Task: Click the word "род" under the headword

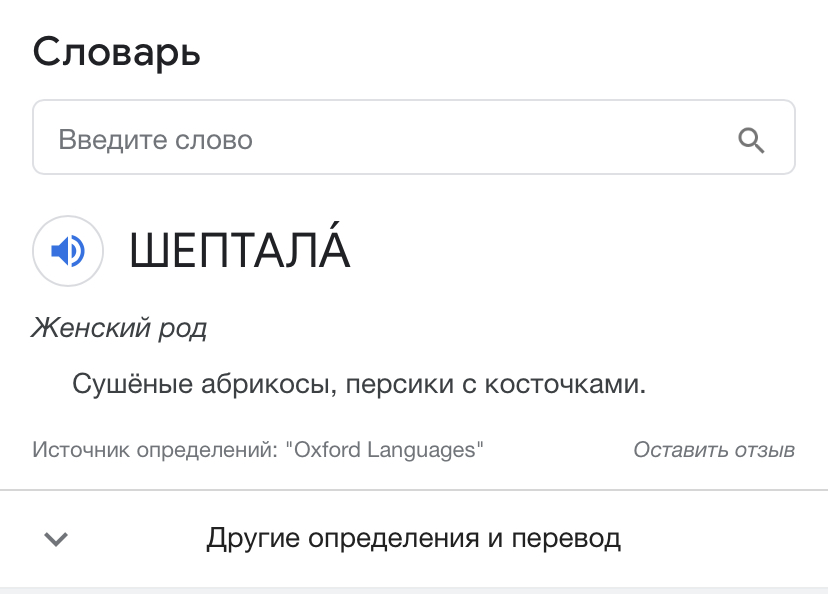Action: [183, 329]
